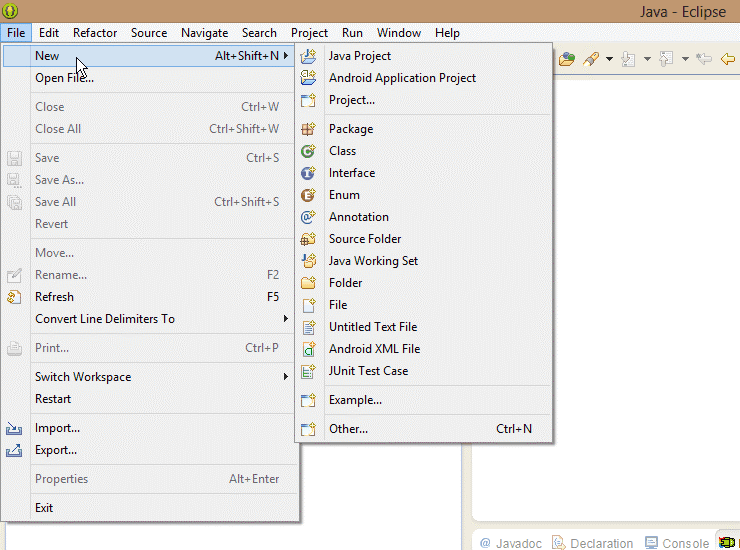Open dropdown arrow next to Previous Annotation
This screenshot has height=550, width=740.
click(x=685, y=59)
